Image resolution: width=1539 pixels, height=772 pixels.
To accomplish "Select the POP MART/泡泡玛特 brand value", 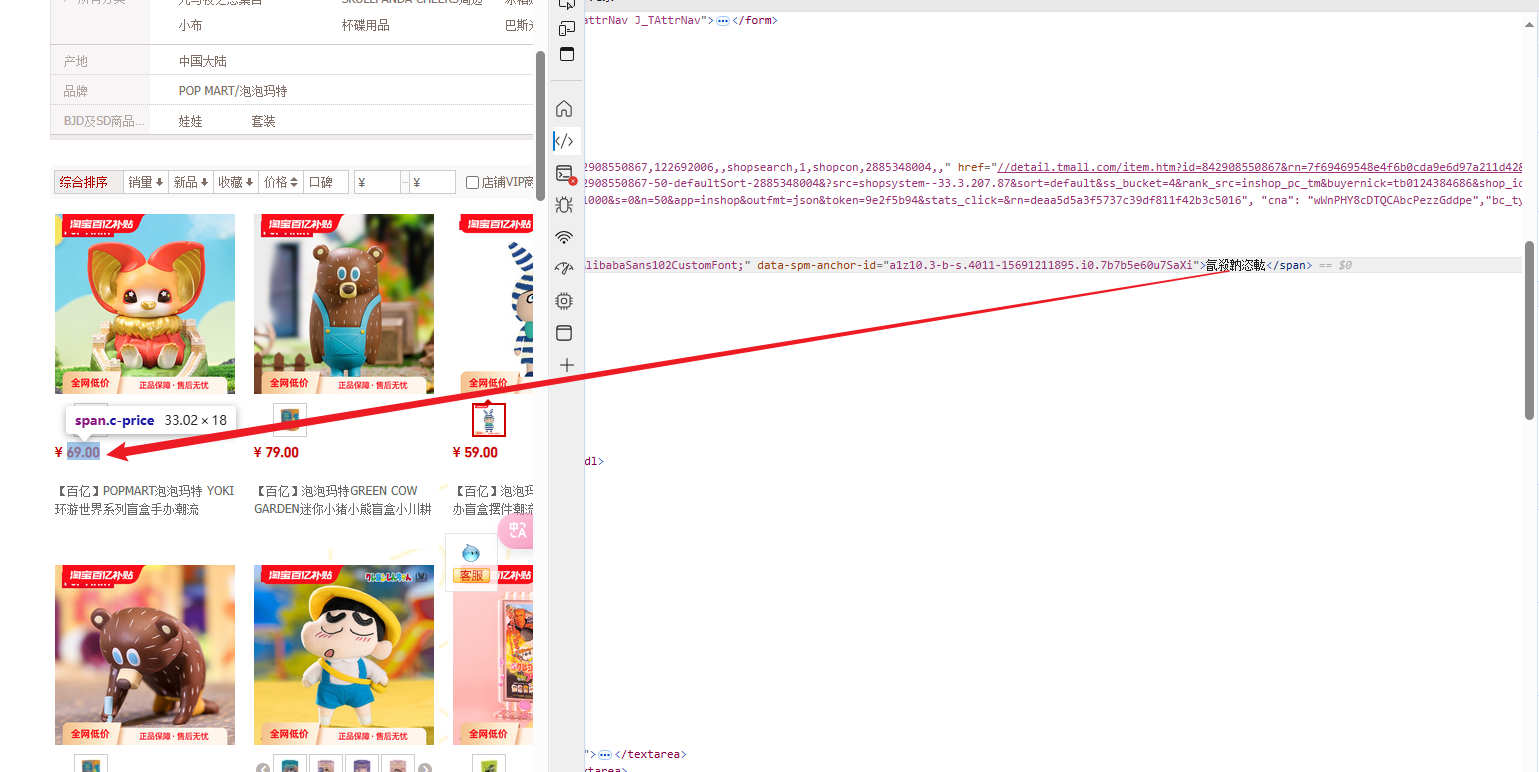I will tap(233, 91).
